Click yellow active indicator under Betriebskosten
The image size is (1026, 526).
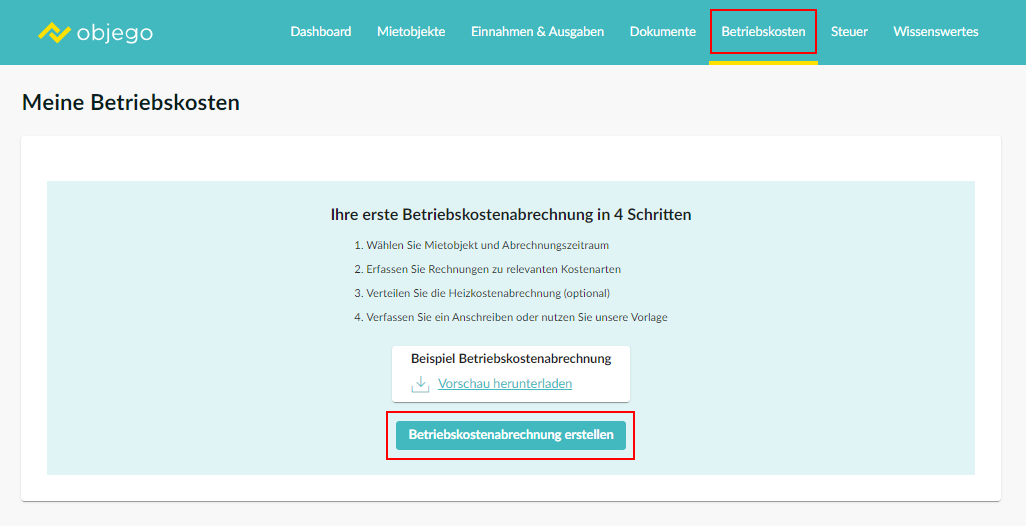click(x=763, y=62)
